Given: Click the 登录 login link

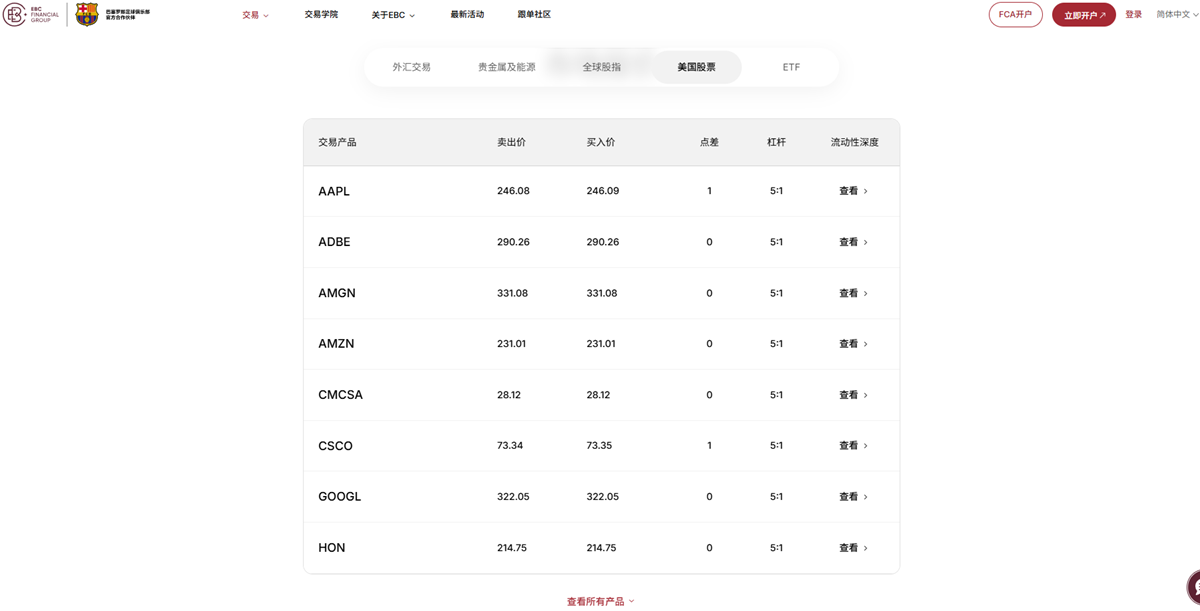Looking at the screenshot, I should (x=1133, y=15).
